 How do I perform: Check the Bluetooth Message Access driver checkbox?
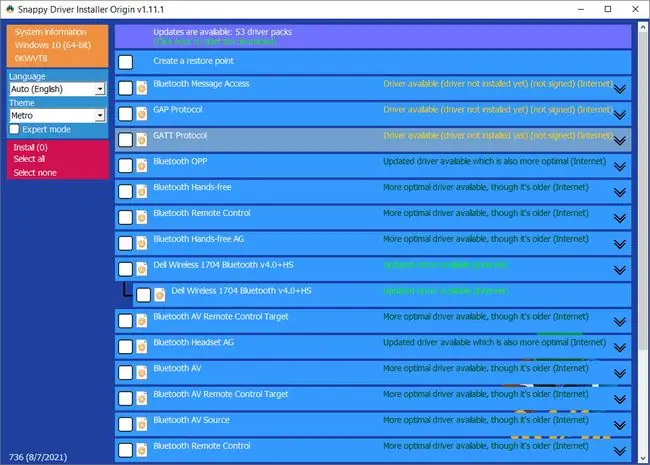[125, 88]
